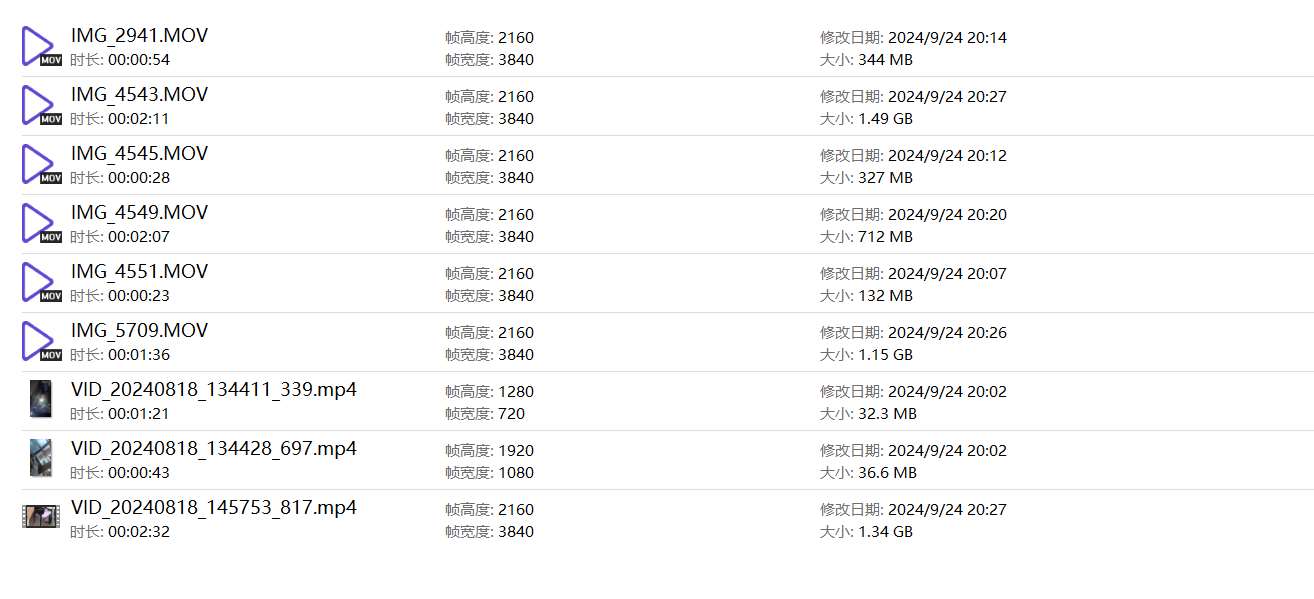Click the VID_20240818_134428_697.mp4 file name

tap(213, 449)
